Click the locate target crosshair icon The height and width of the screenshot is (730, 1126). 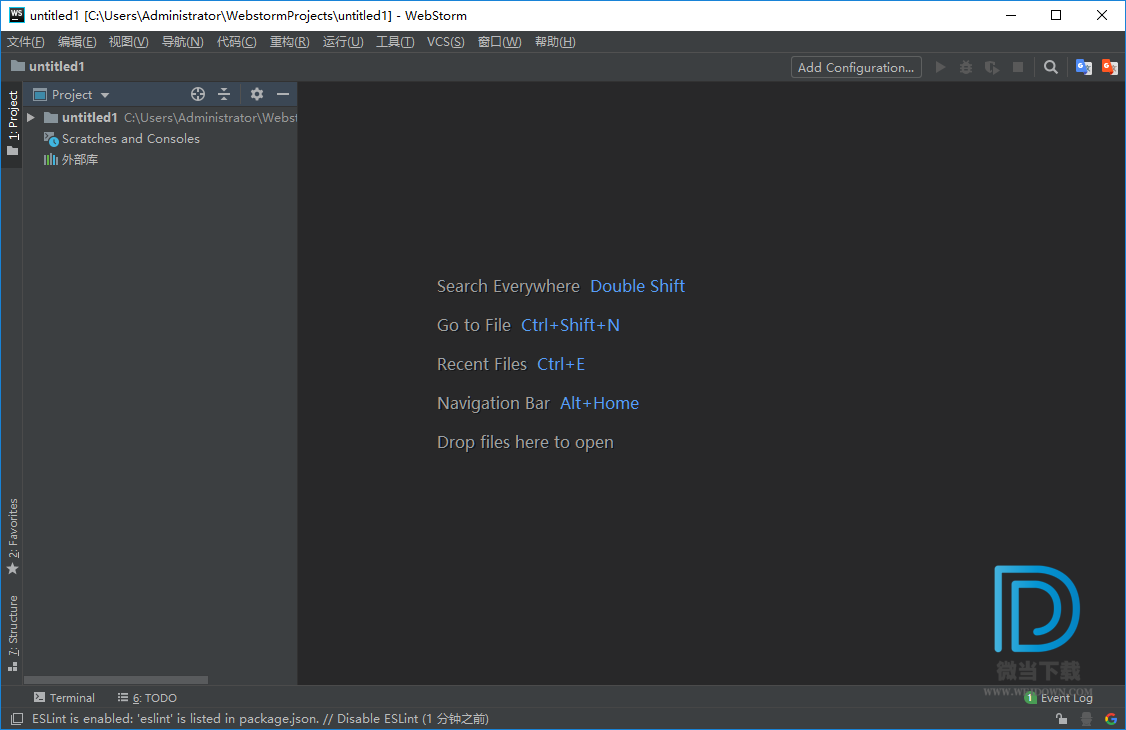[197, 94]
